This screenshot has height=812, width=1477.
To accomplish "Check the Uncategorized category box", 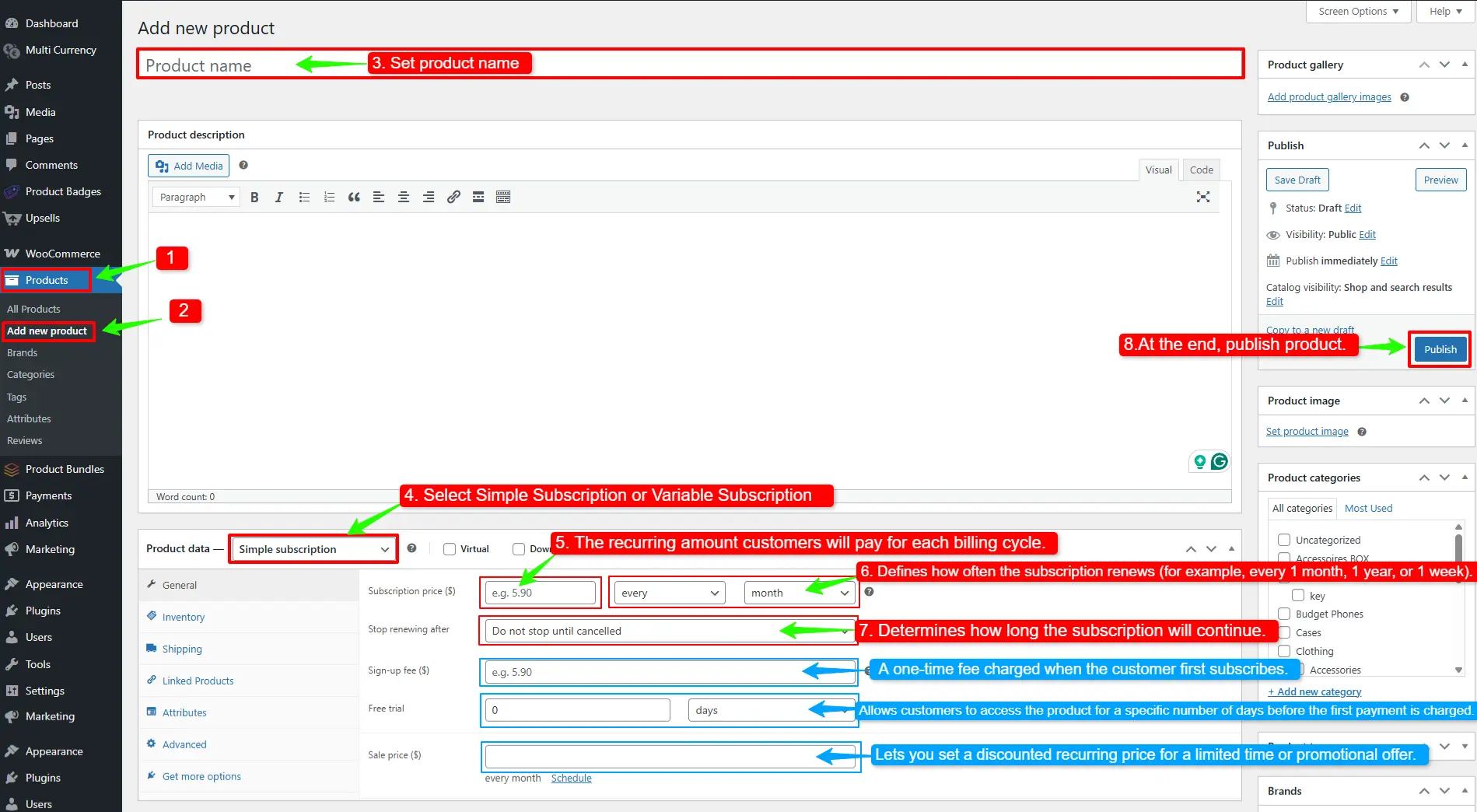I will pos(1284,540).
